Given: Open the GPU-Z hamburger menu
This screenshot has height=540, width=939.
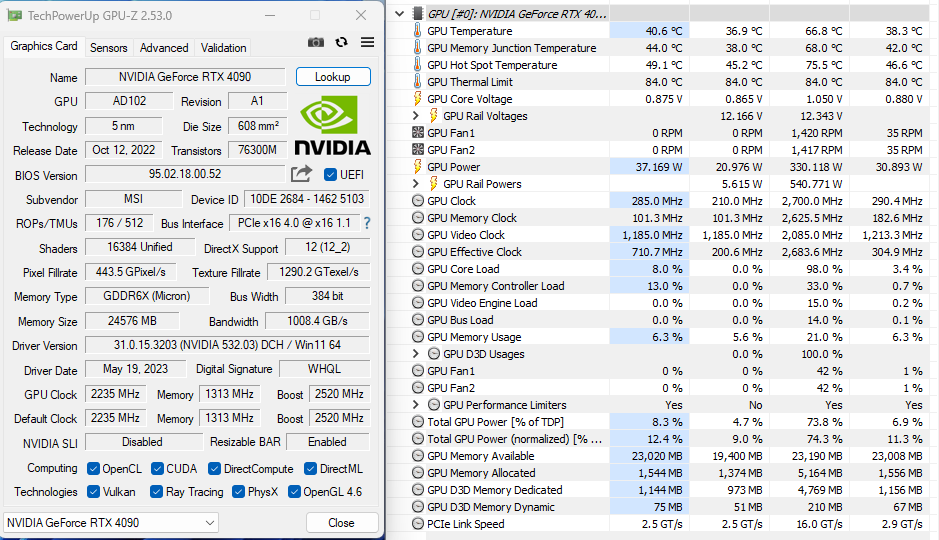Looking at the screenshot, I should pyautogui.click(x=367, y=42).
